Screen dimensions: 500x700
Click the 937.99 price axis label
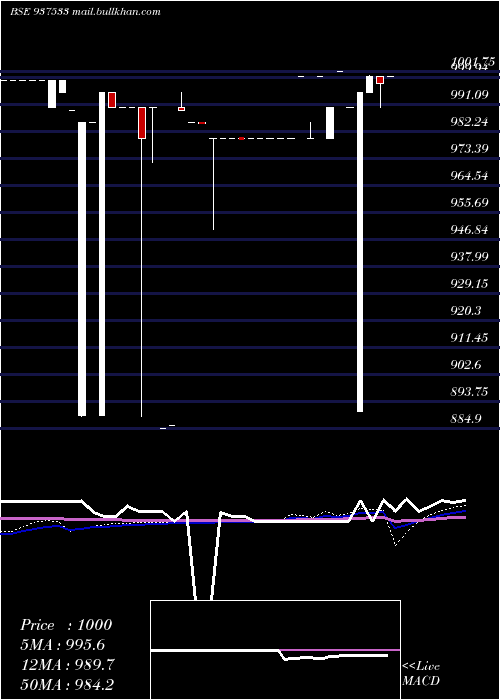469,257
